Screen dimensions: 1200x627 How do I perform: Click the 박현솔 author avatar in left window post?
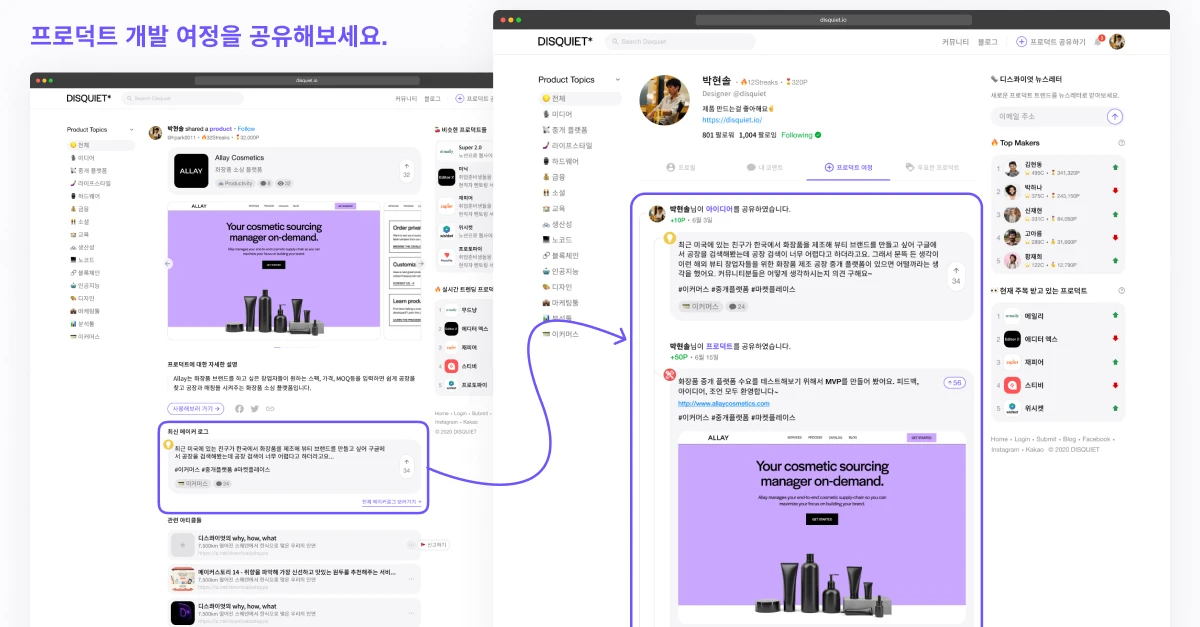tap(155, 132)
